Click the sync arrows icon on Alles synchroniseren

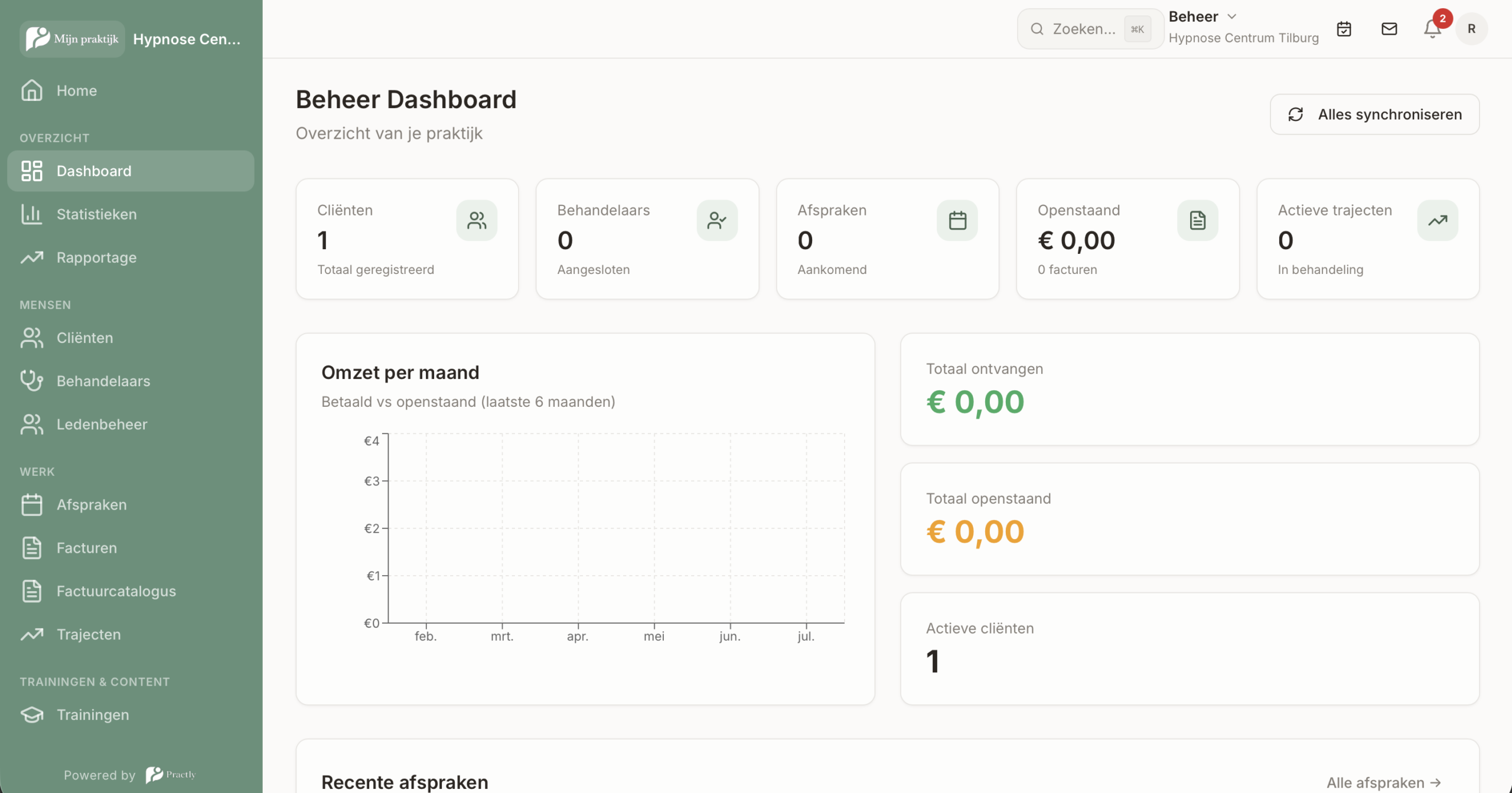[1296, 115]
